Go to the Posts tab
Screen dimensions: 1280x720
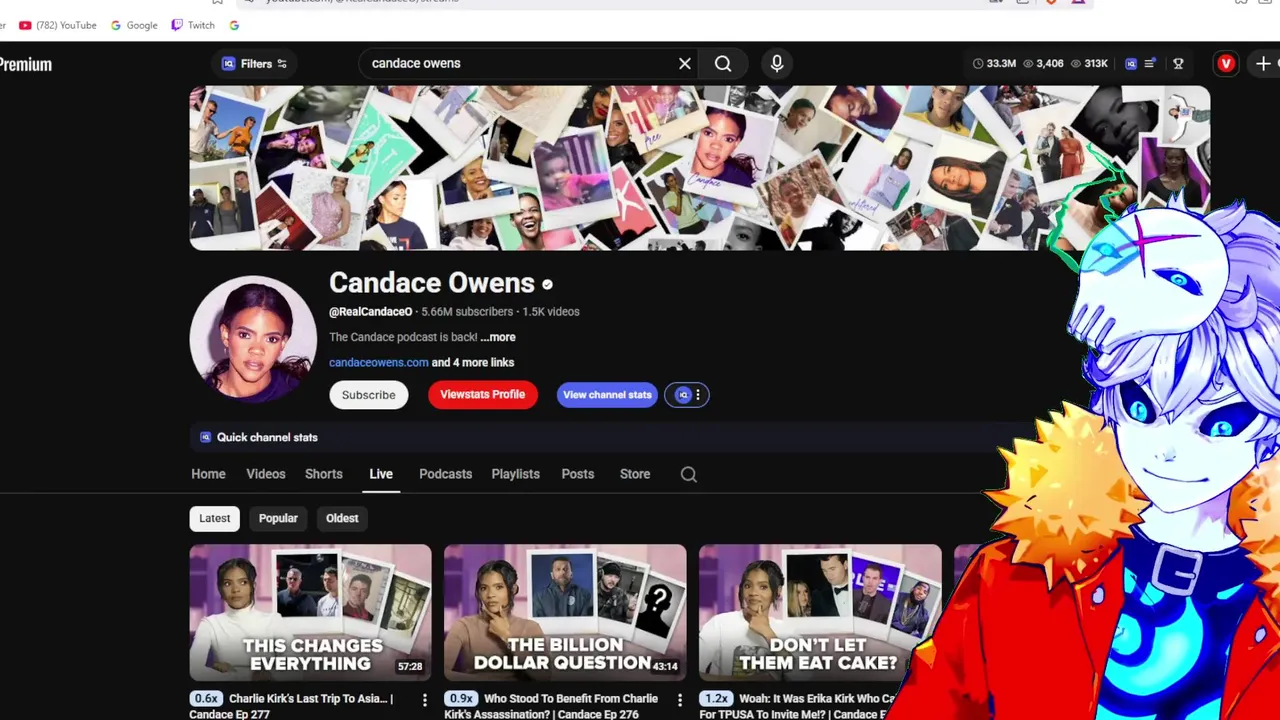coord(578,474)
